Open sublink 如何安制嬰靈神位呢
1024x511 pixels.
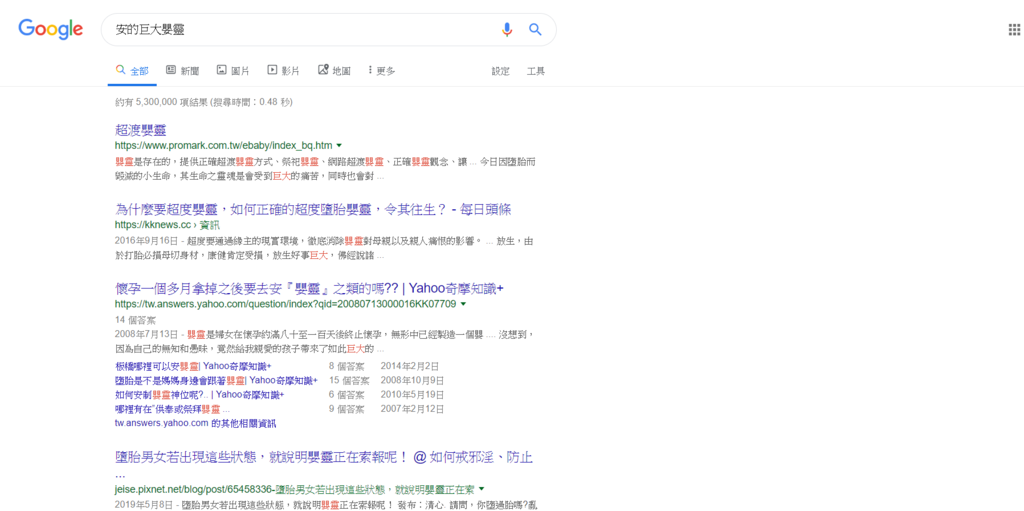tap(199, 395)
